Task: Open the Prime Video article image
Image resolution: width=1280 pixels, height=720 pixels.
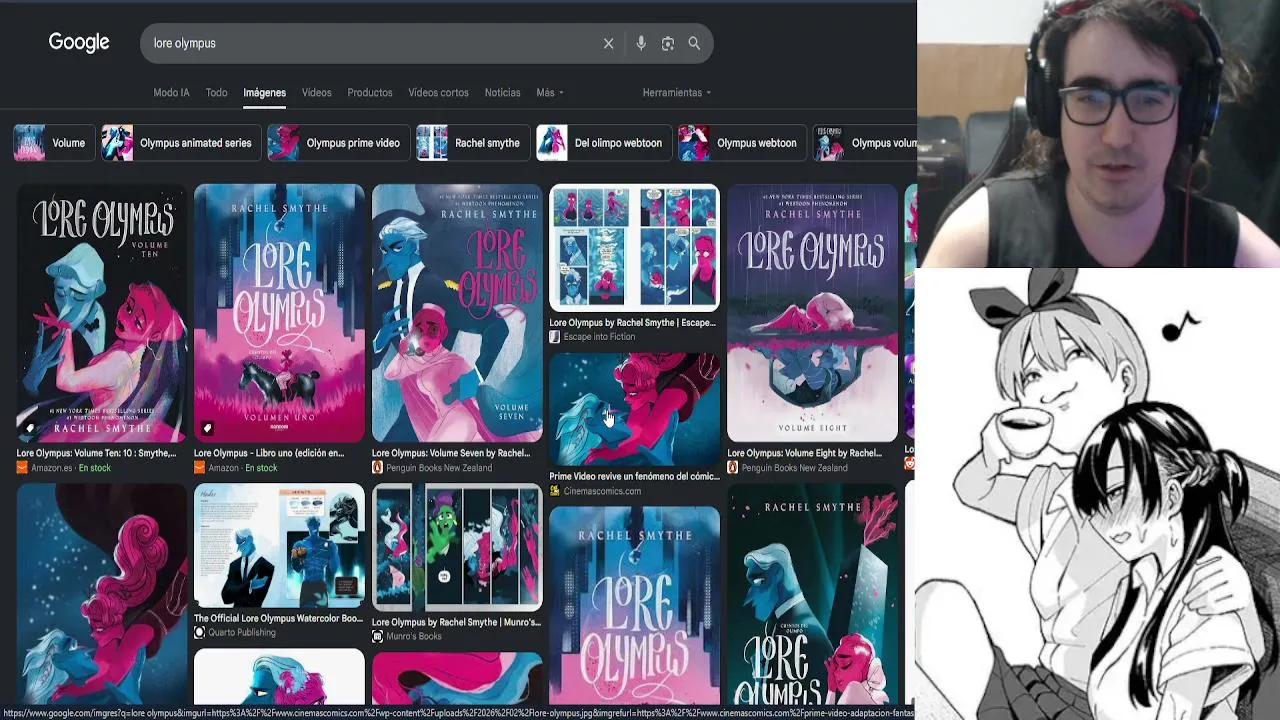Action: pyautogui.click(x=634, y=409)
